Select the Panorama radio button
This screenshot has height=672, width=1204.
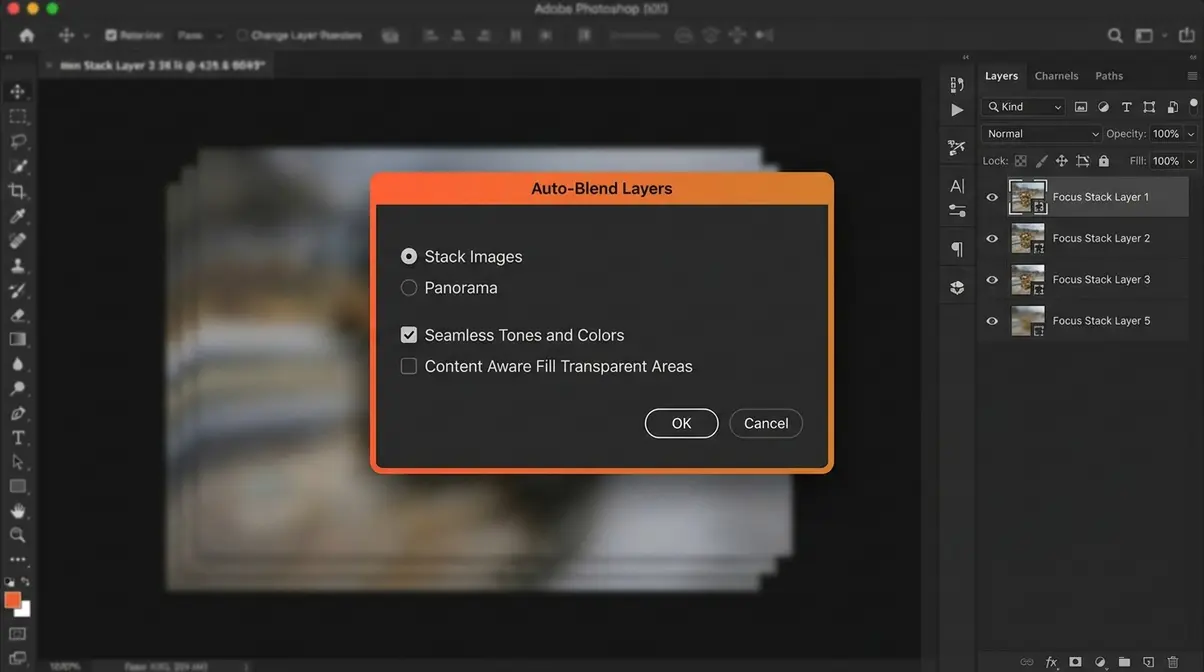pyautogui.click(x=409, y=288)
